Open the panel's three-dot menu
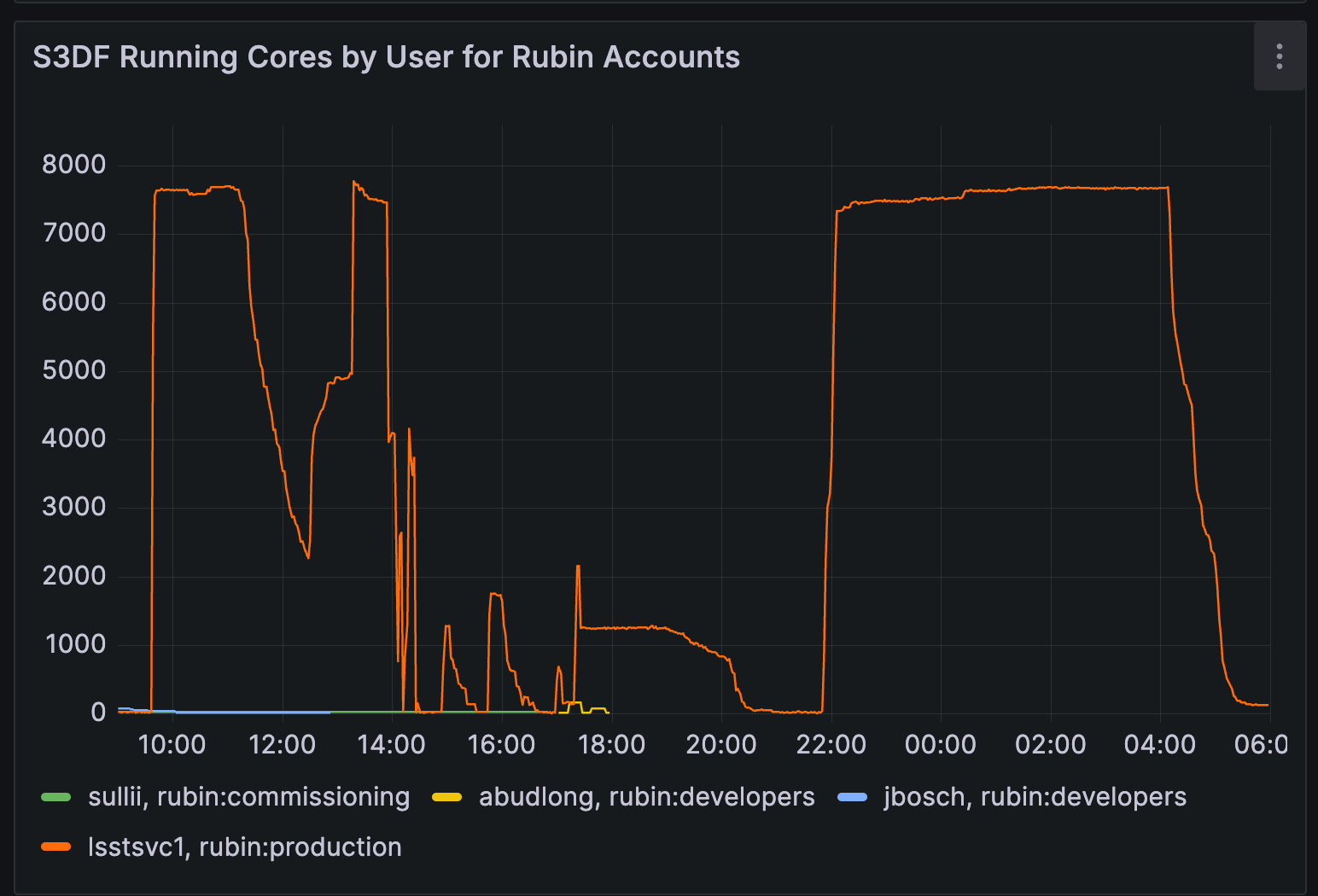This screenshot has height=896, width=1318. [x=1279, y=56]
